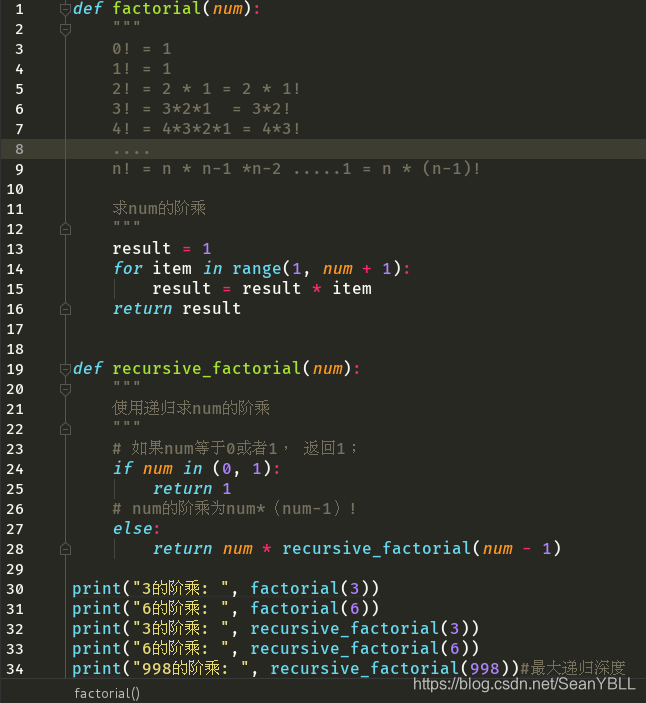Toggle the fold marker on line 28
This screenshot has height=703, width=646.
65,549
